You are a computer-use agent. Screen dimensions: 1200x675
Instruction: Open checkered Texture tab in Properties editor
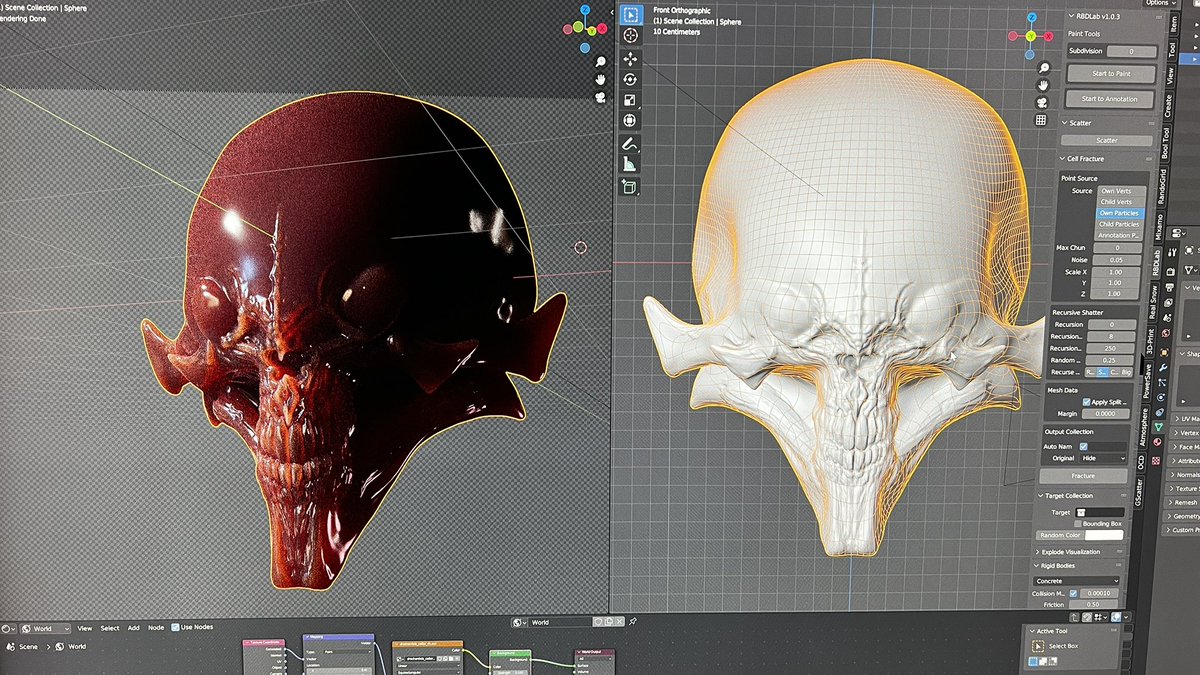click(x=1158, y=459)
